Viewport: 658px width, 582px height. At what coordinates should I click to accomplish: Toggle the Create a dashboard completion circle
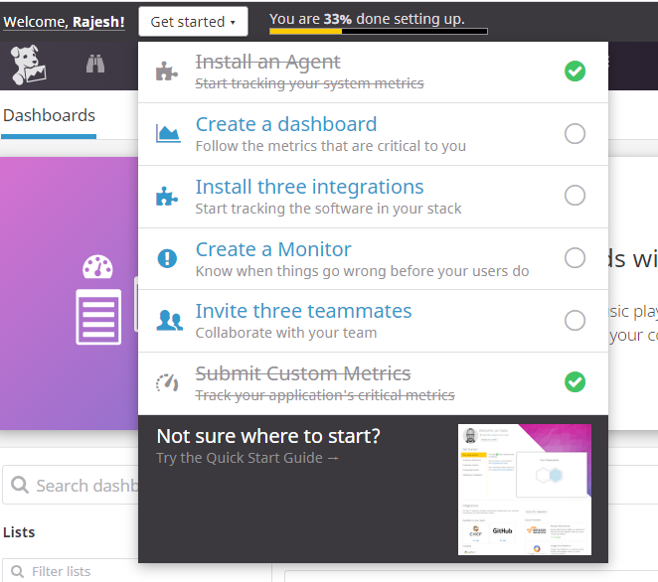[574, 134]
